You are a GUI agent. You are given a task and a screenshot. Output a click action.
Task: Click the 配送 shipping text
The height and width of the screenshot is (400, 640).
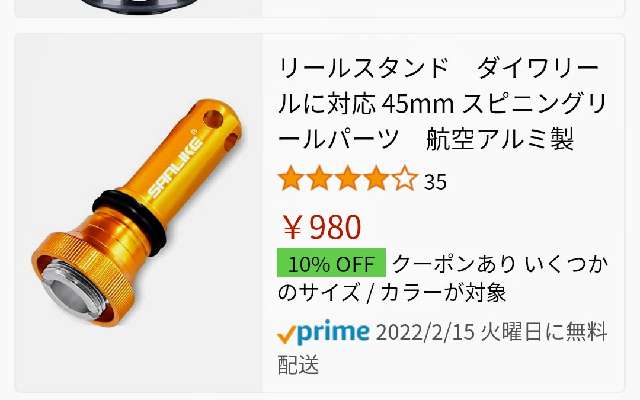pyautogui.click(x=298, y=364)
